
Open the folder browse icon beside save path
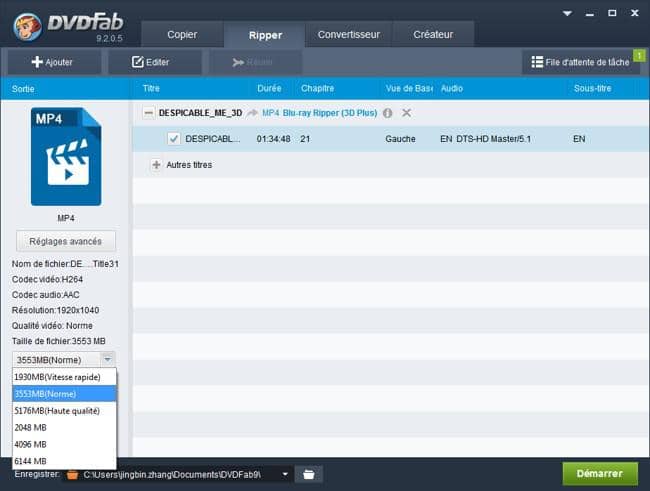pos(308,474)
